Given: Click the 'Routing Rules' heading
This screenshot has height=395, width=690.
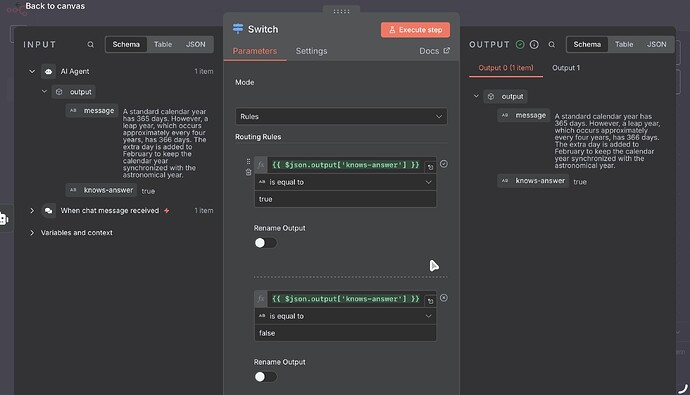Looking at the screenshot, I should coord(258,137).
